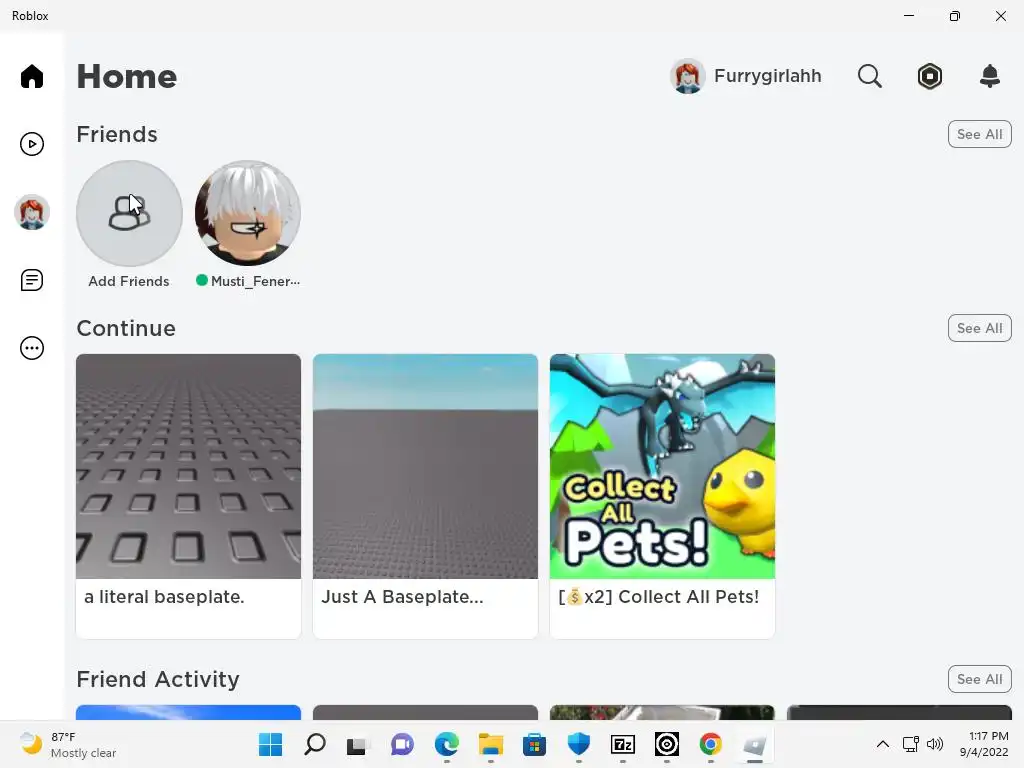Launch Google Chrome from taskbar
1024x768 pixels.
711,744
